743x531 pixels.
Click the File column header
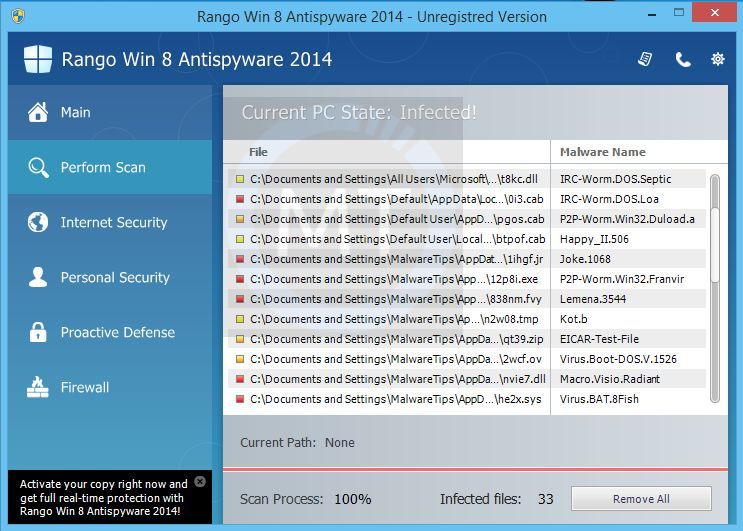pos(258,152)
